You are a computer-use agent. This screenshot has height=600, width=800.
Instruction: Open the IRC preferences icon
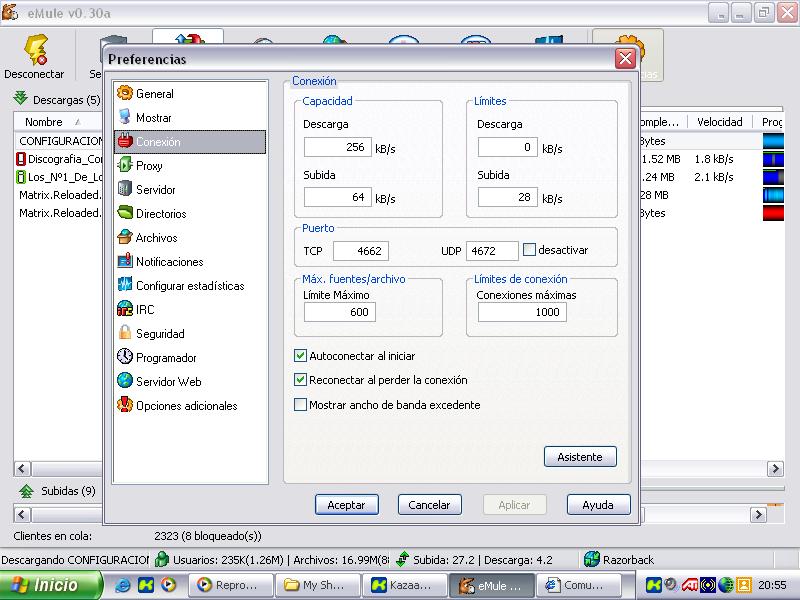(x=125, y=310)
